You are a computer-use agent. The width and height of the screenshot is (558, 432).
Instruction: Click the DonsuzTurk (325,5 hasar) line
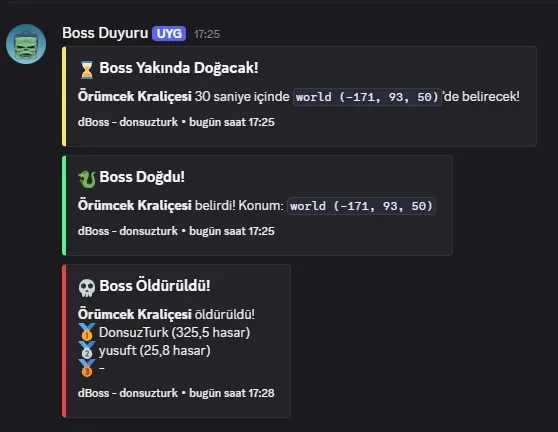click(174, 332)
